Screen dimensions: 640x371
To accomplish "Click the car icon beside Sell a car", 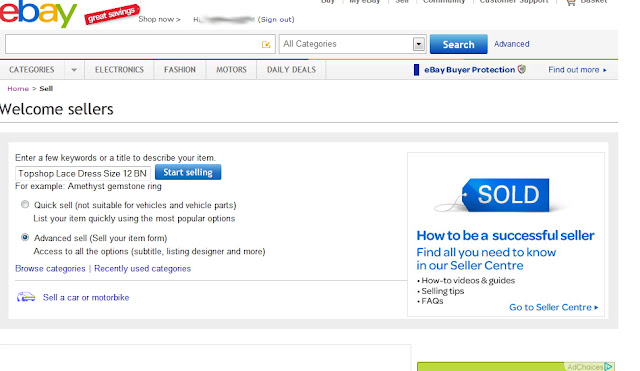I will 26,297.
